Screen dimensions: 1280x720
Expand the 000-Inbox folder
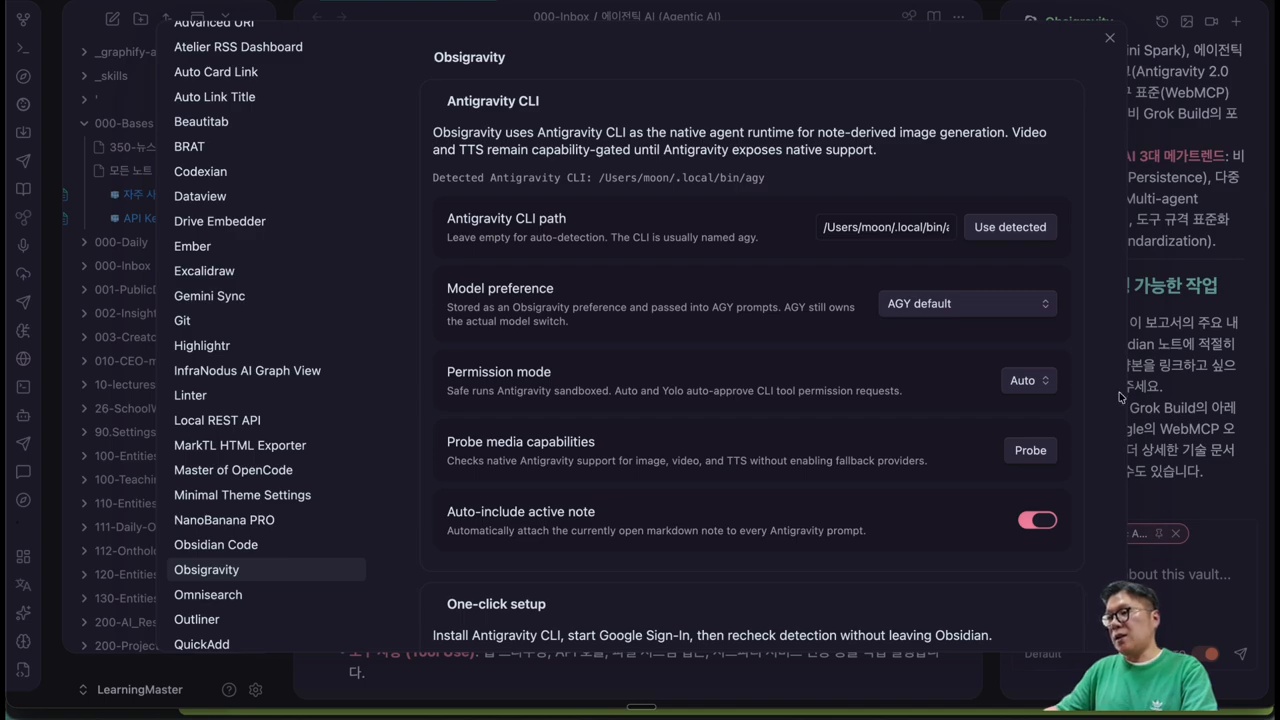[x=115, y=266]
